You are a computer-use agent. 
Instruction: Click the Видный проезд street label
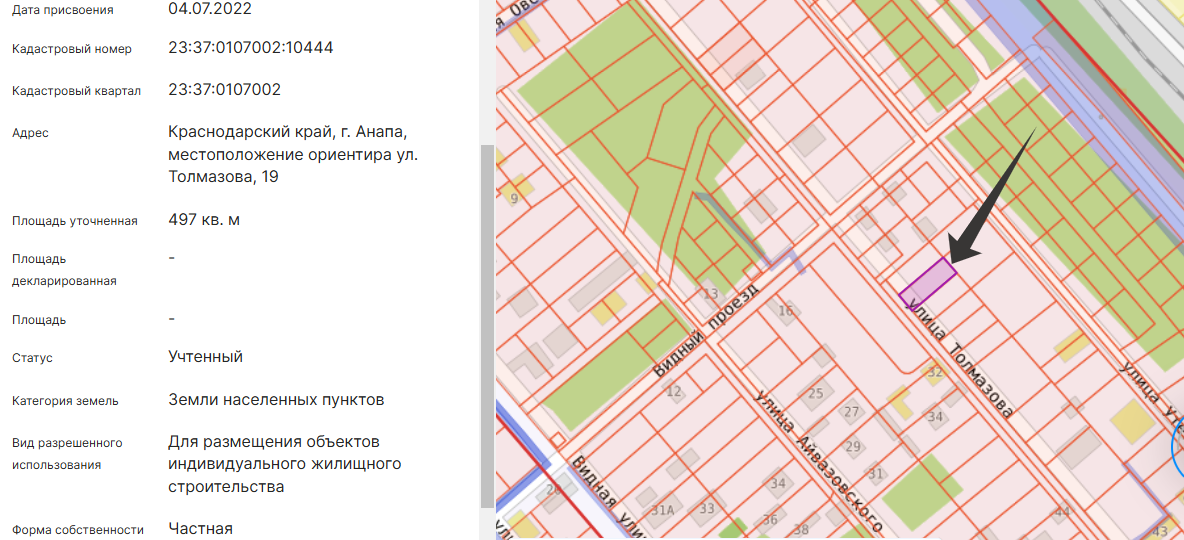705,329
